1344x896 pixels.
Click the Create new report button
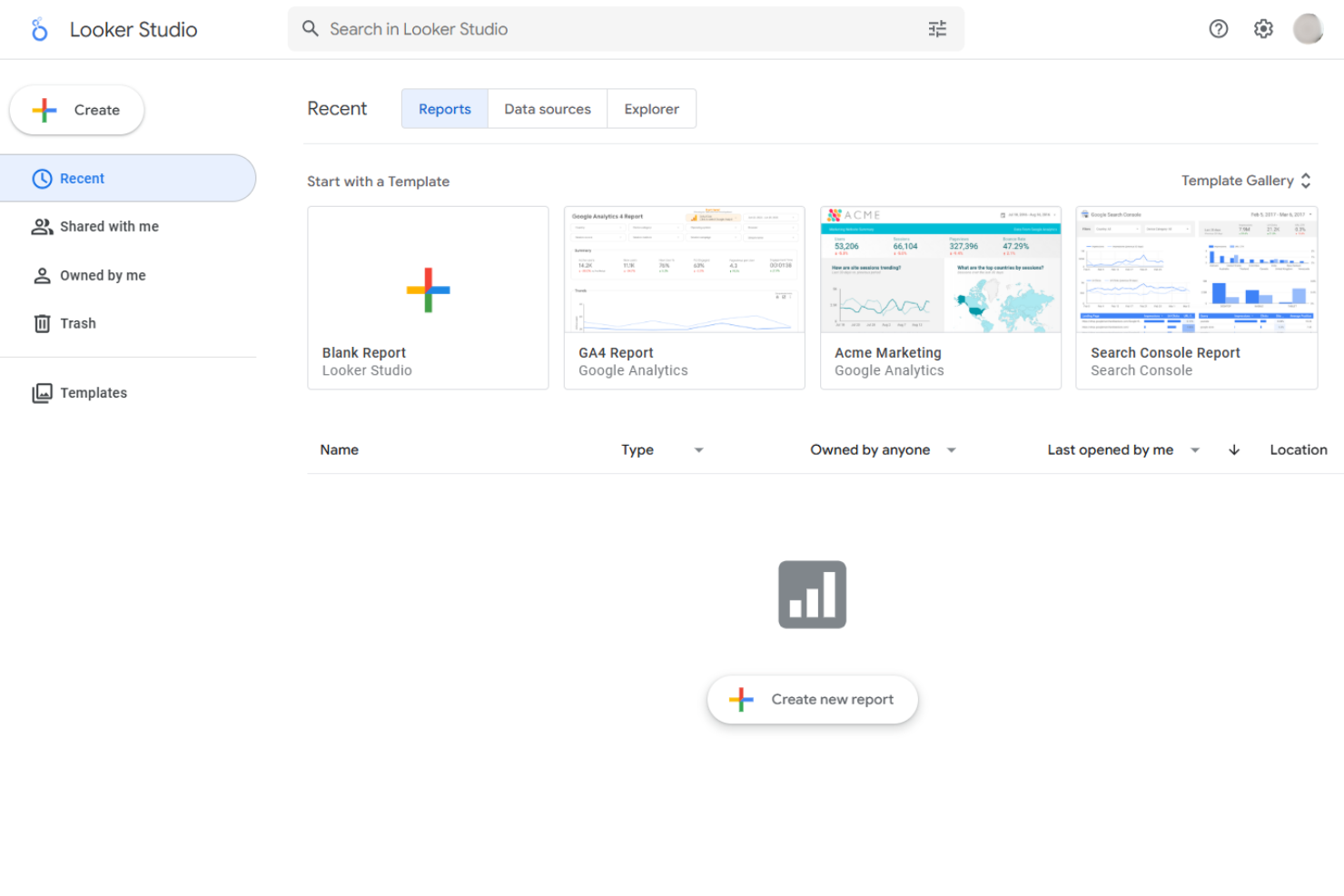point(812,699)
